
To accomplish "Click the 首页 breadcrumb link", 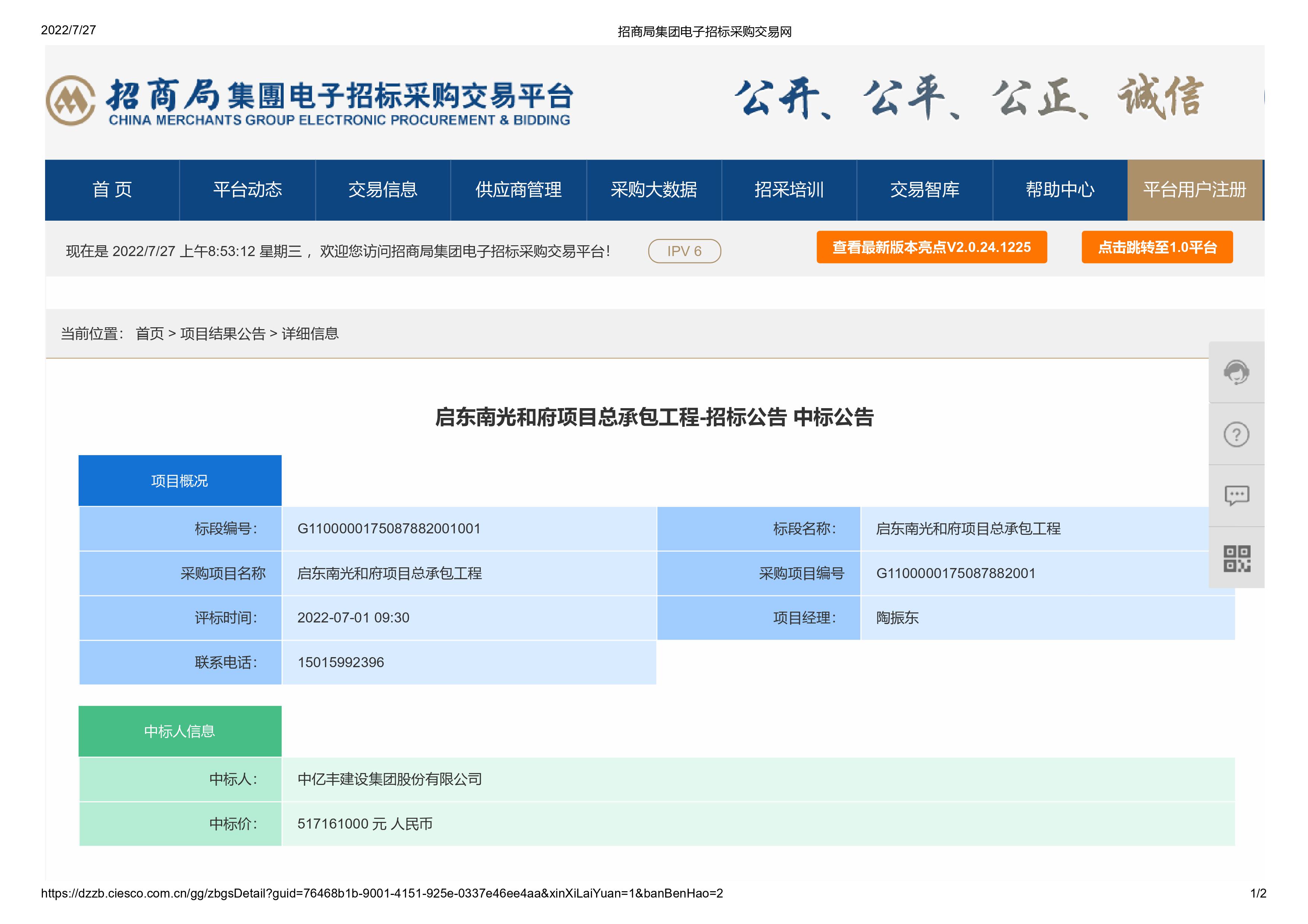I will [150, 334].
